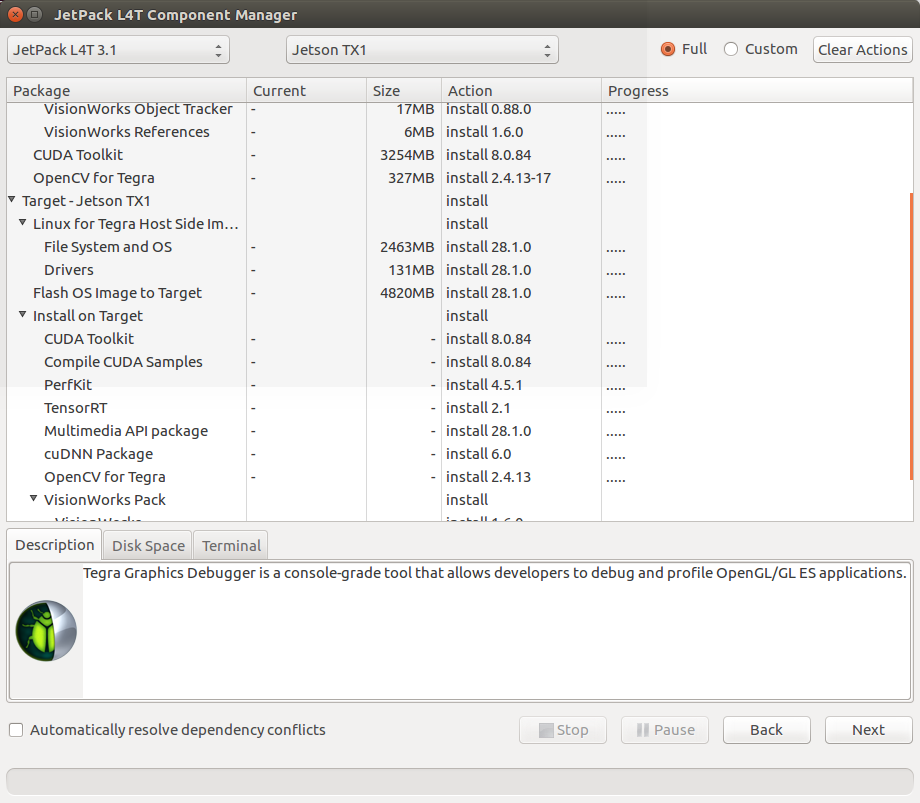Click the 'install 8.0.84' action for Compile CUDA Samples

(x=488, y=362)
